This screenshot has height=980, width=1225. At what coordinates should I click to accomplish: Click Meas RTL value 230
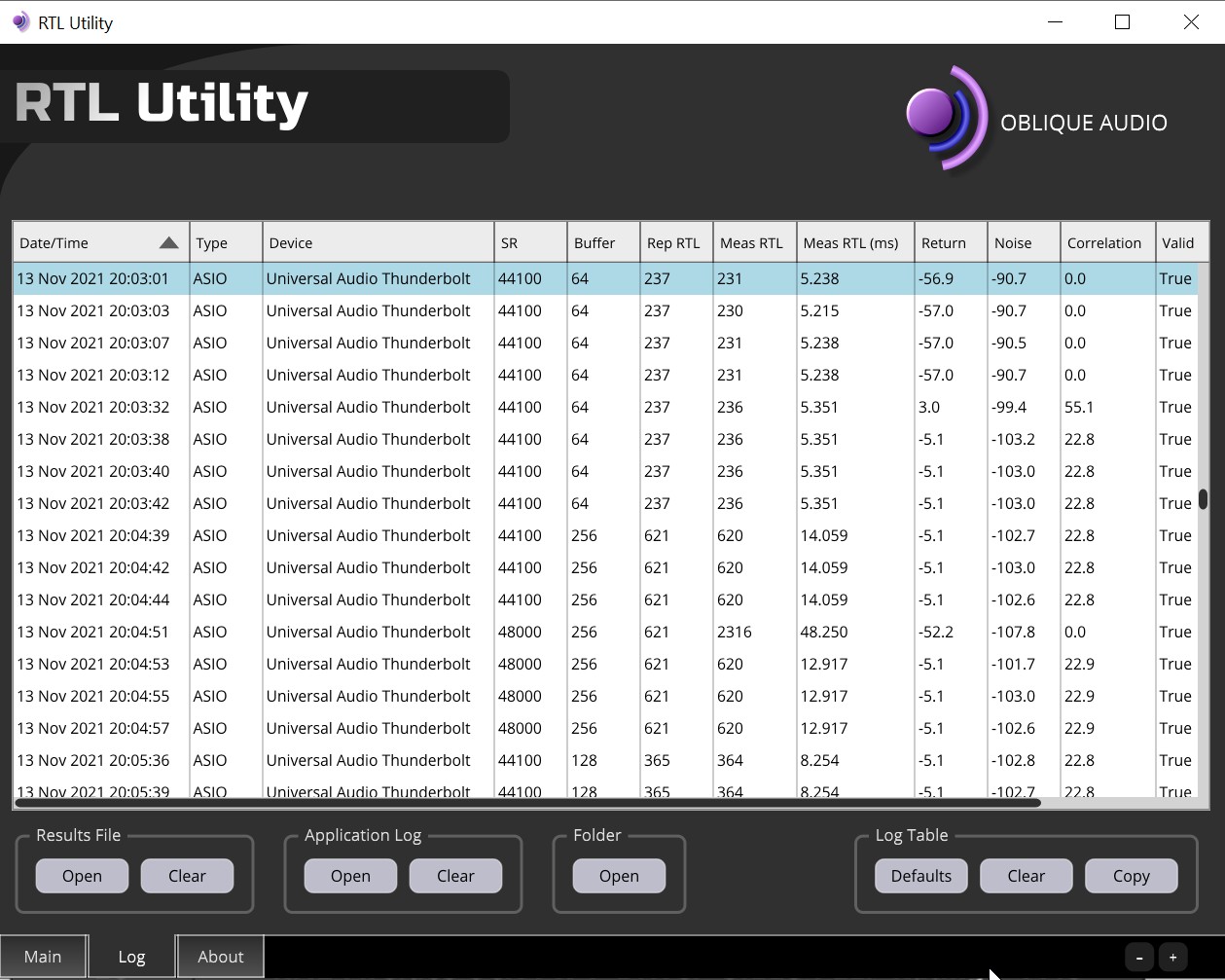[730, 310]
